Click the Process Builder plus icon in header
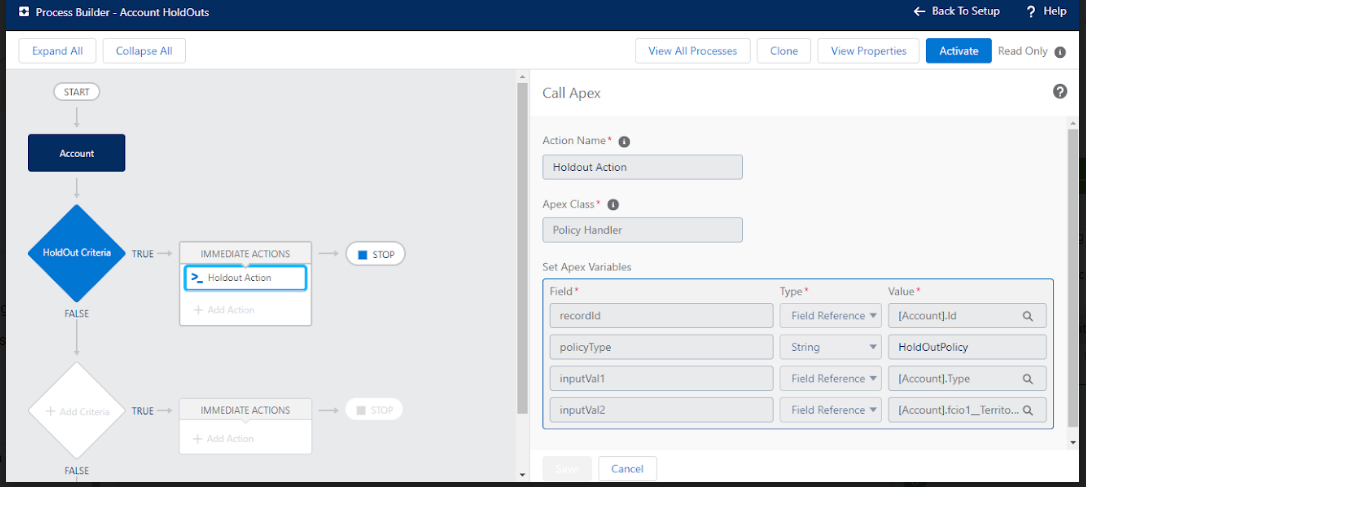The width and height of the screenshot is (1360, 519). (23, 12)
